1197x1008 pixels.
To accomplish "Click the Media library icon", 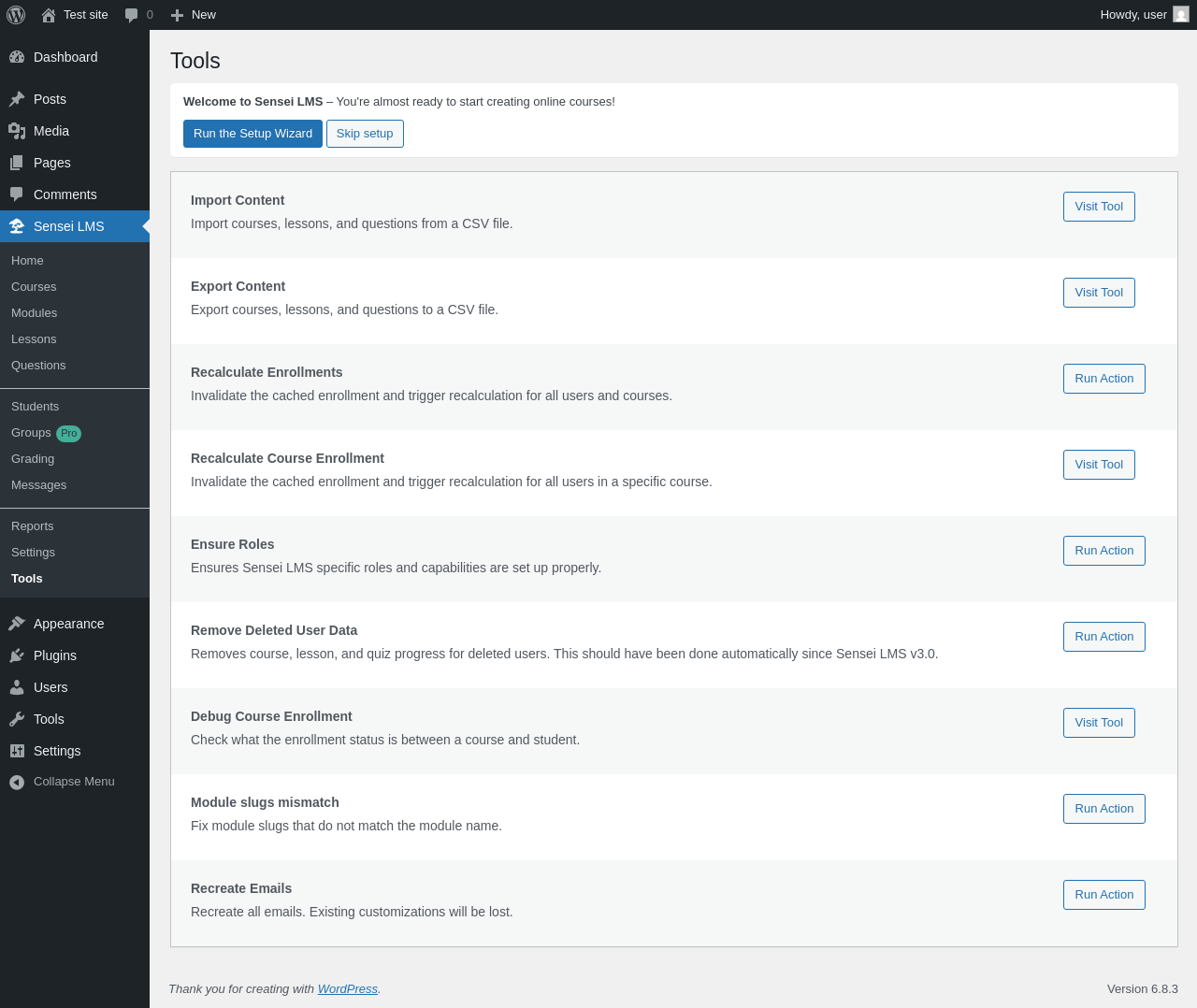I will pyautogui.click(x=17, y=131).
